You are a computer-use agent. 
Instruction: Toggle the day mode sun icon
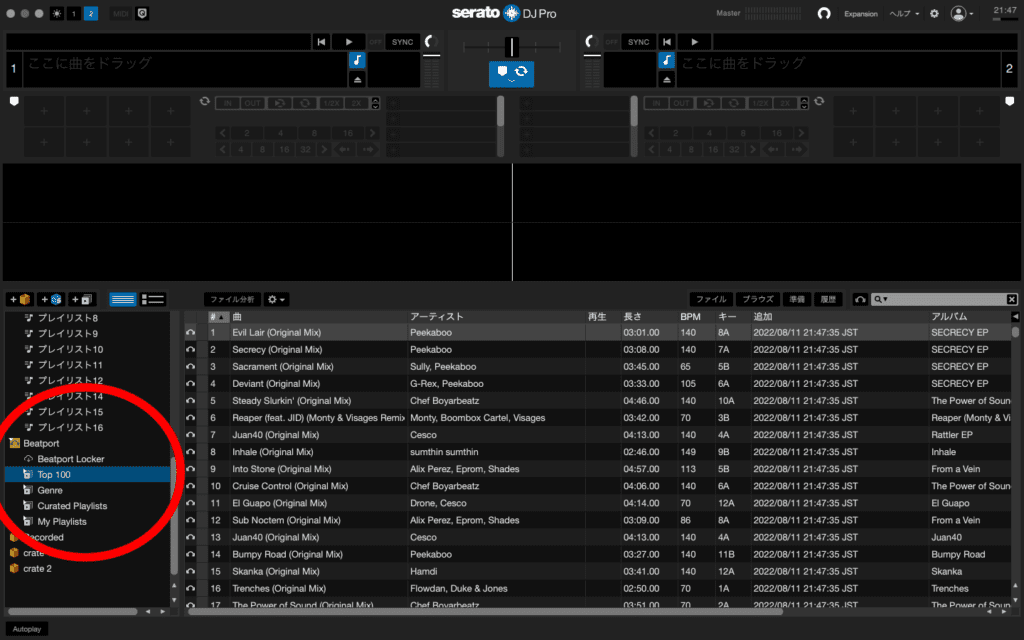coord(57,14)
